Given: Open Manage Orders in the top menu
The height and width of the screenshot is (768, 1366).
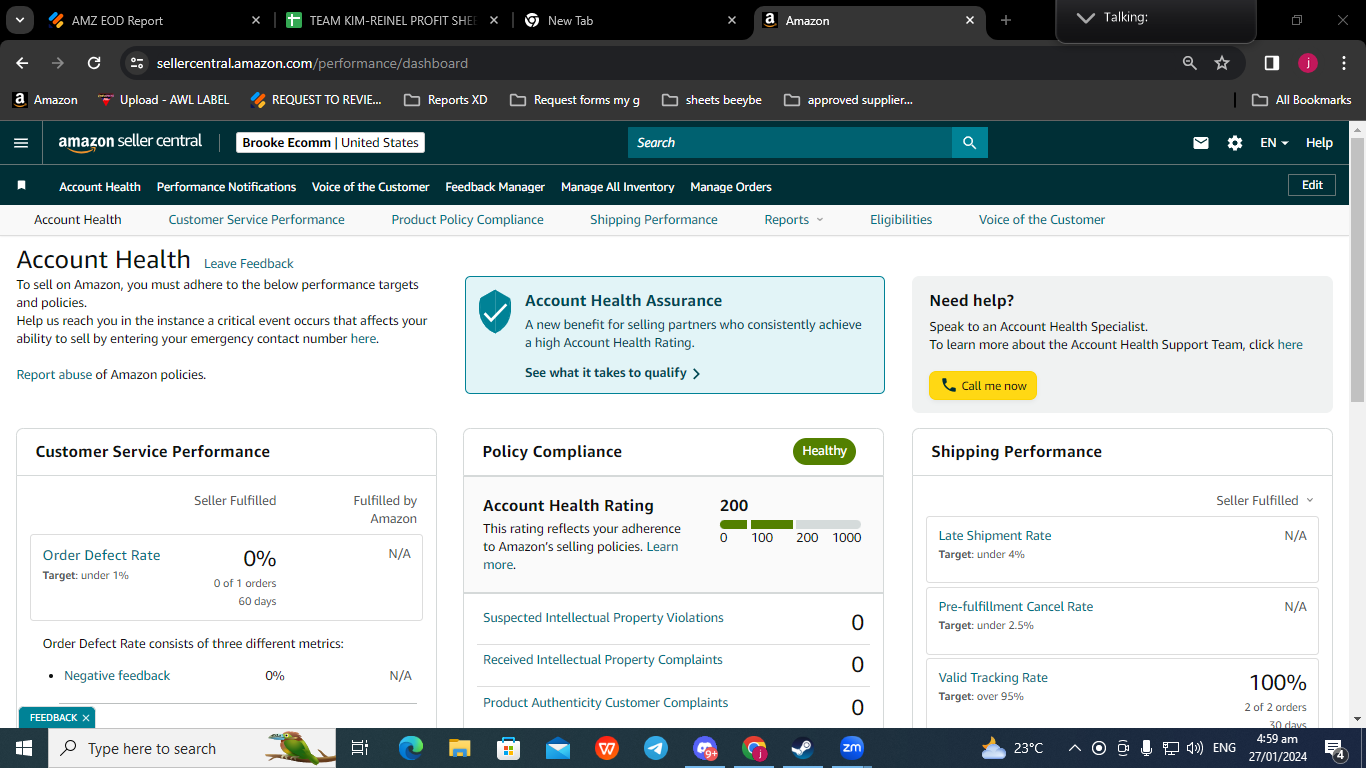Looking at the screenshot, I should tap(731, 187).
